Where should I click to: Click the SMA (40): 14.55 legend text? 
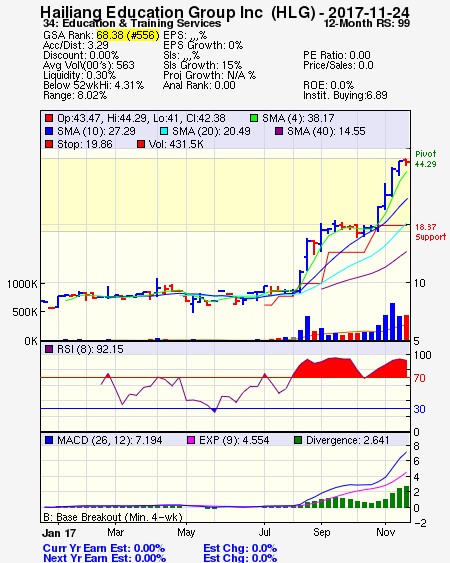tap(326, 131)
